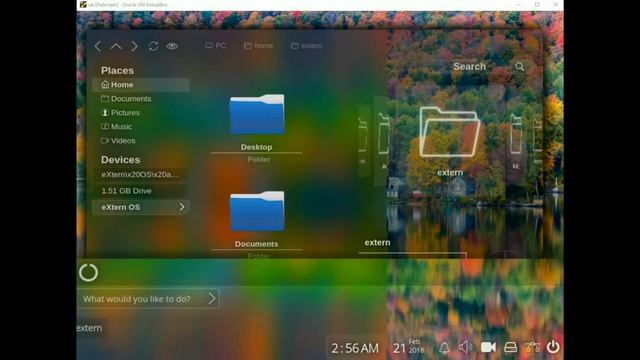Open the 2:56 AM clock
Image resolution: width=640 pixels, height=360 pixels.
(355, 348)
